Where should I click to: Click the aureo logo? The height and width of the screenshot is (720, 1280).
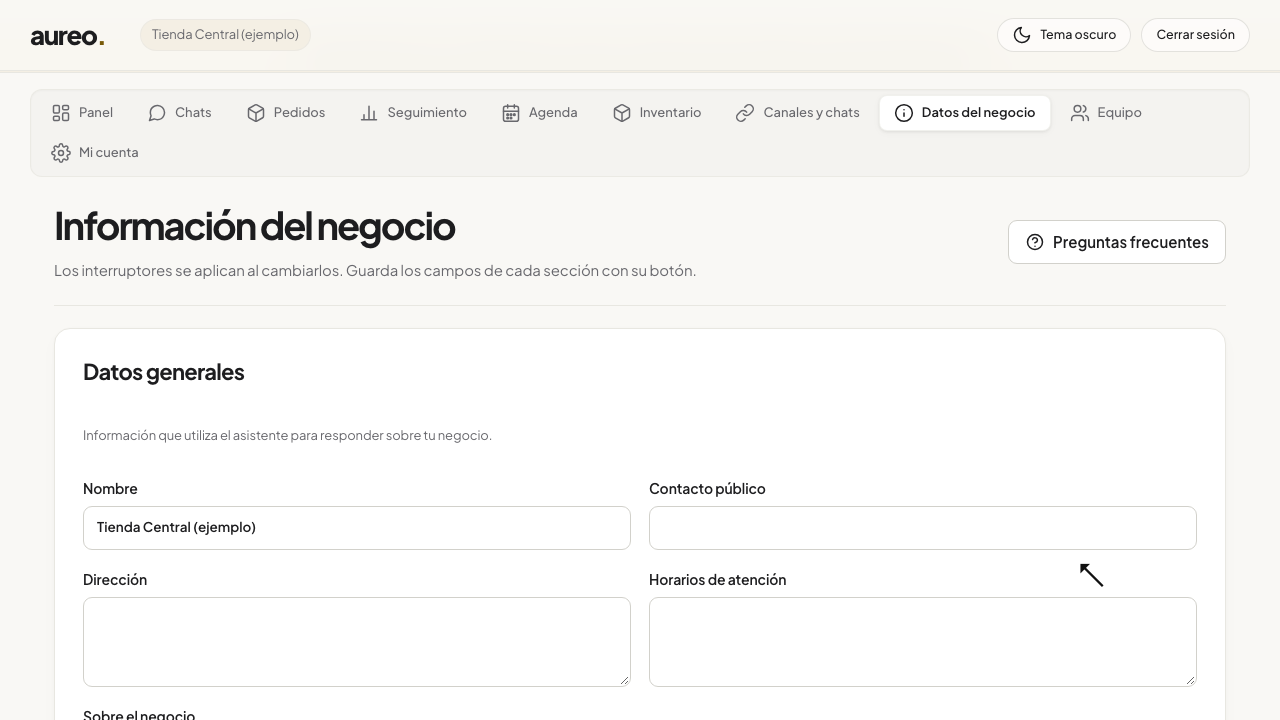click(x=68, y=36)
